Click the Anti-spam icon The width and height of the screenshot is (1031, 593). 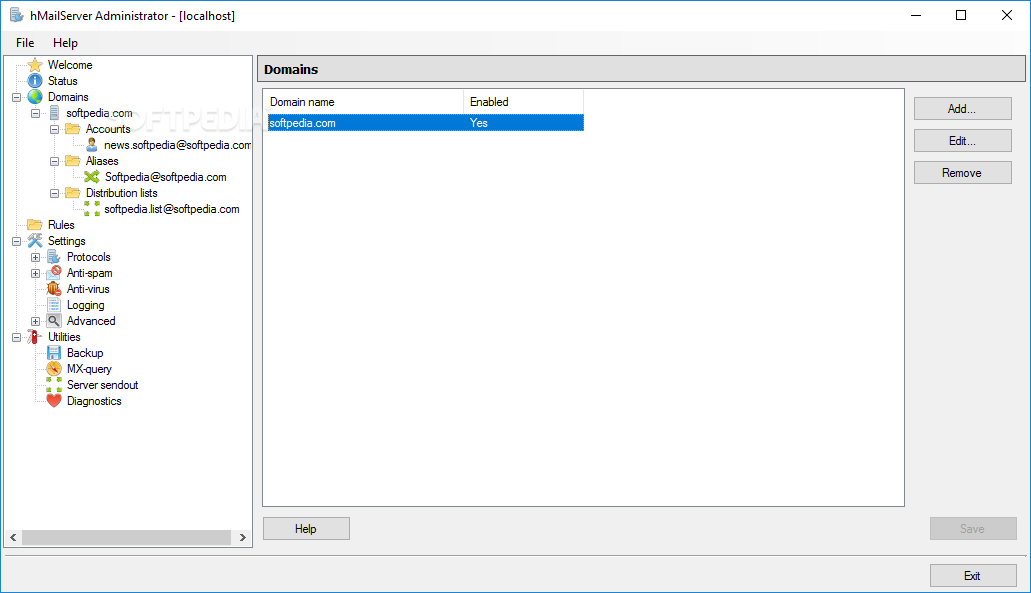(54, 273)
